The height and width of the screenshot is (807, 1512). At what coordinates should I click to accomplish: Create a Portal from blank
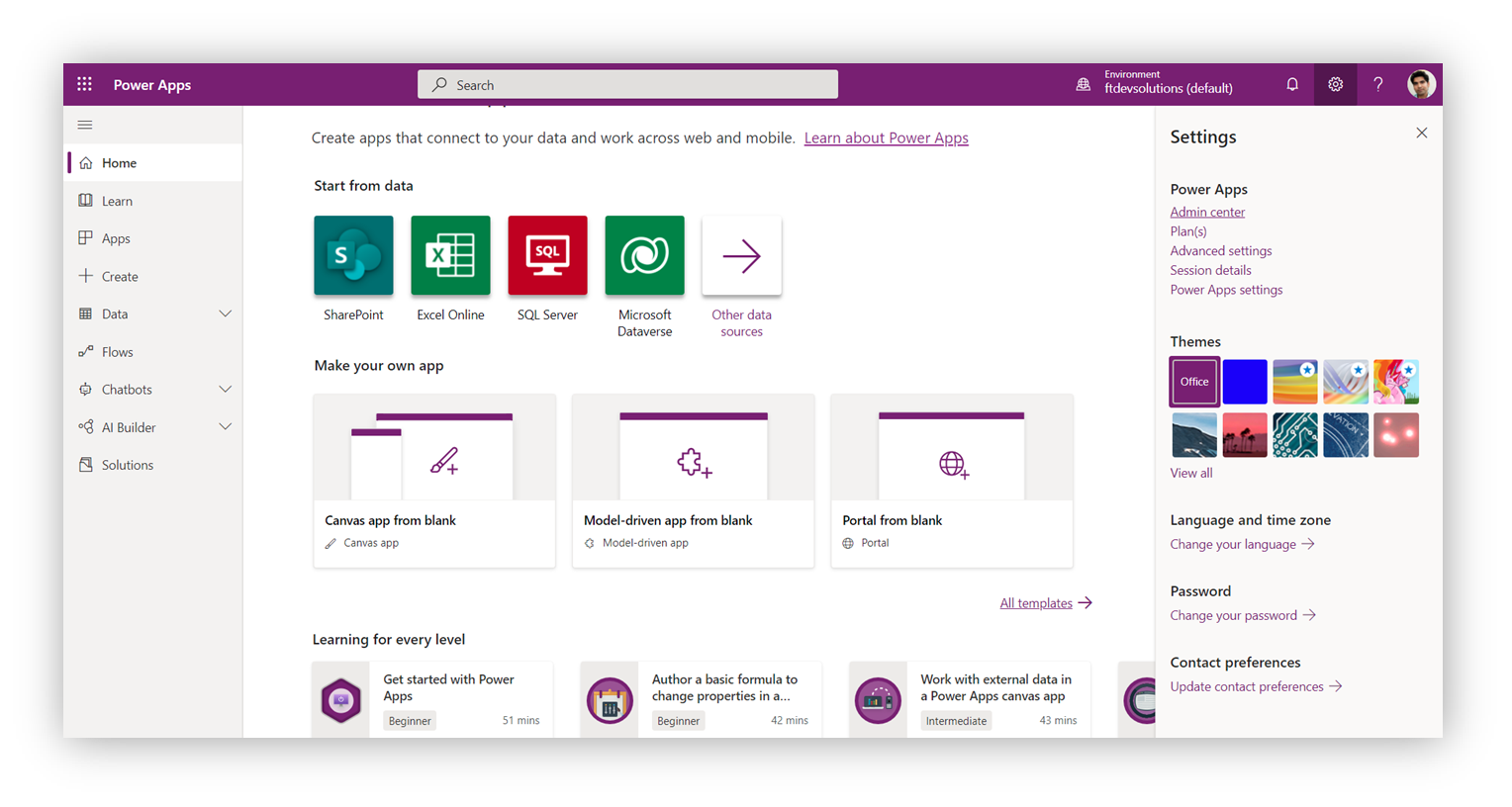952,481
